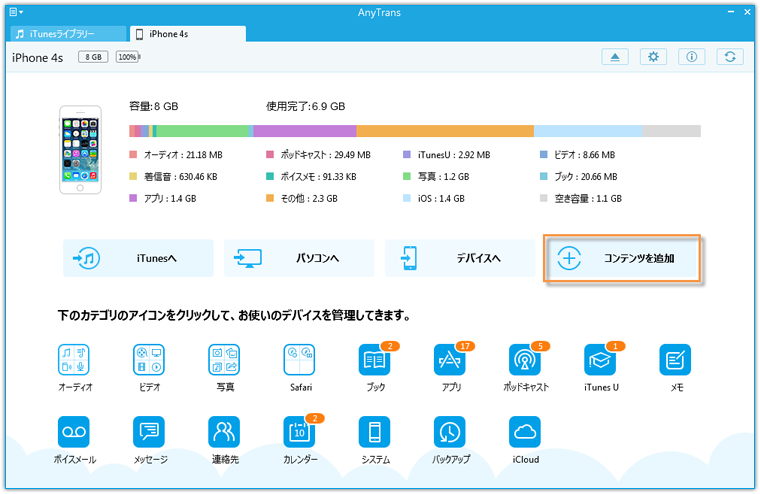Viewport: 760px width, 494px height.
Task: Click the green photos segment in storage bar
Action: 203,131
